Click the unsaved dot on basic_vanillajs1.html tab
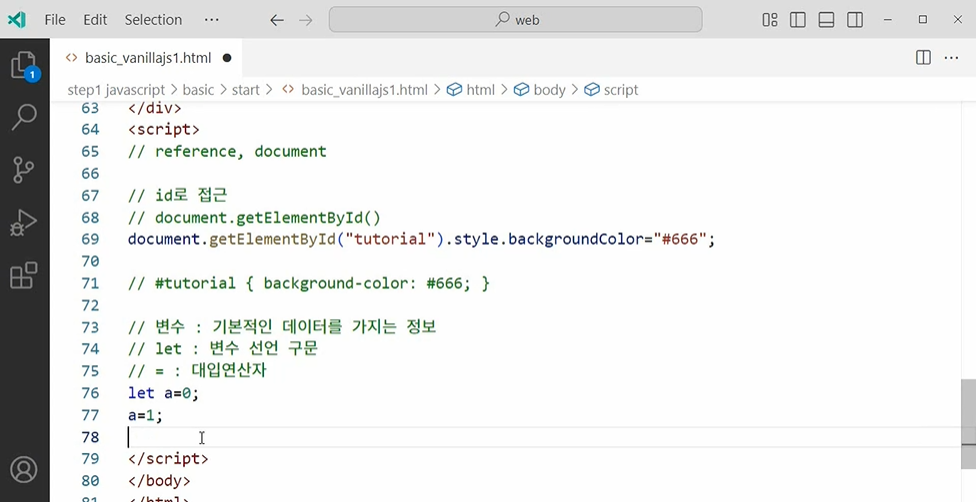976x502 pixels. 227,58
